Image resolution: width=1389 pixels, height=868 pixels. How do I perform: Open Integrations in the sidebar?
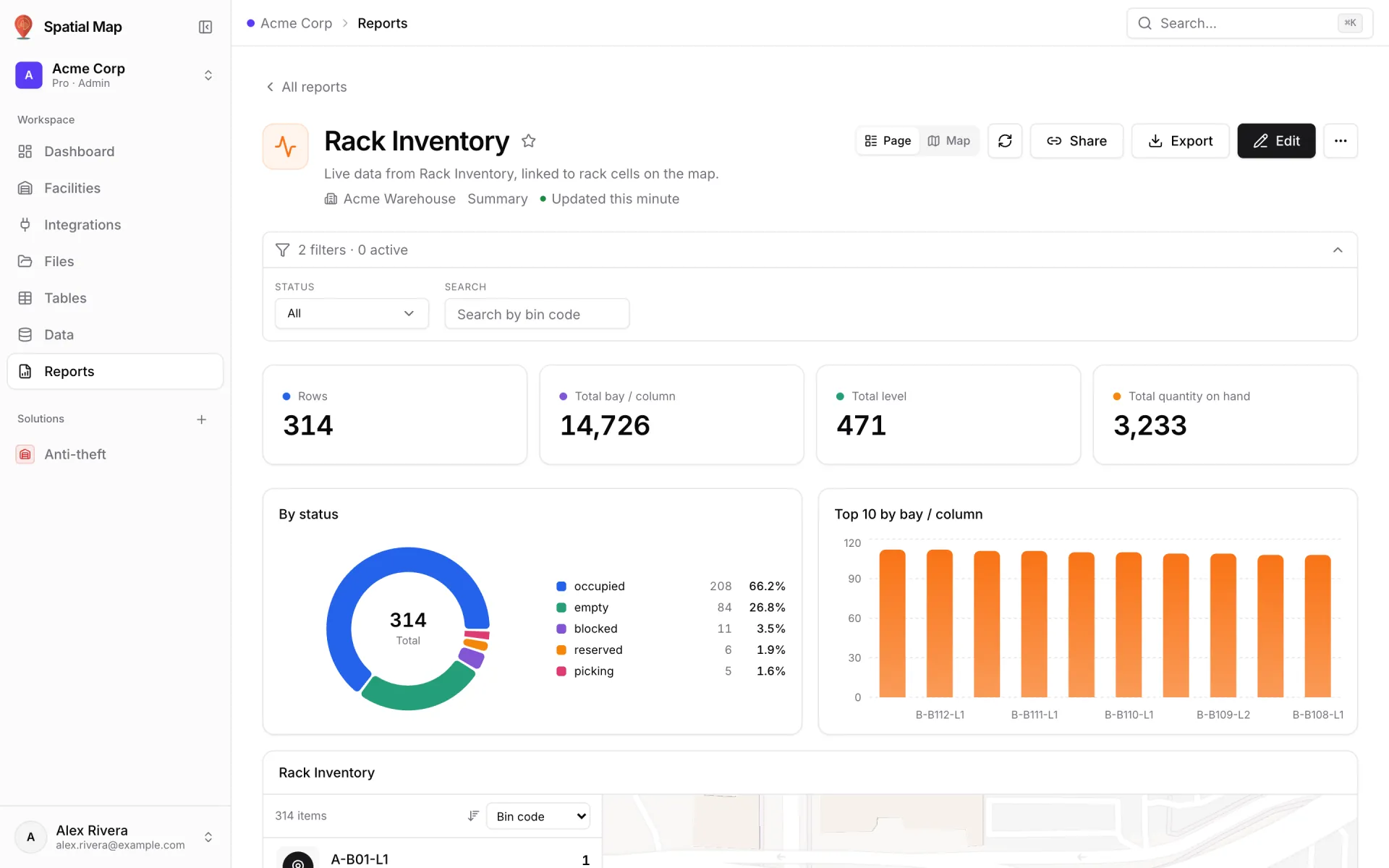tap(115, 225)
